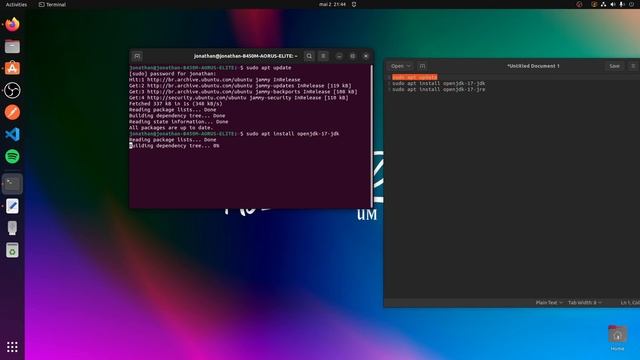Open Firefox from the dock
Viewport: 640px width, 360px height.
(x=12, y=24)
